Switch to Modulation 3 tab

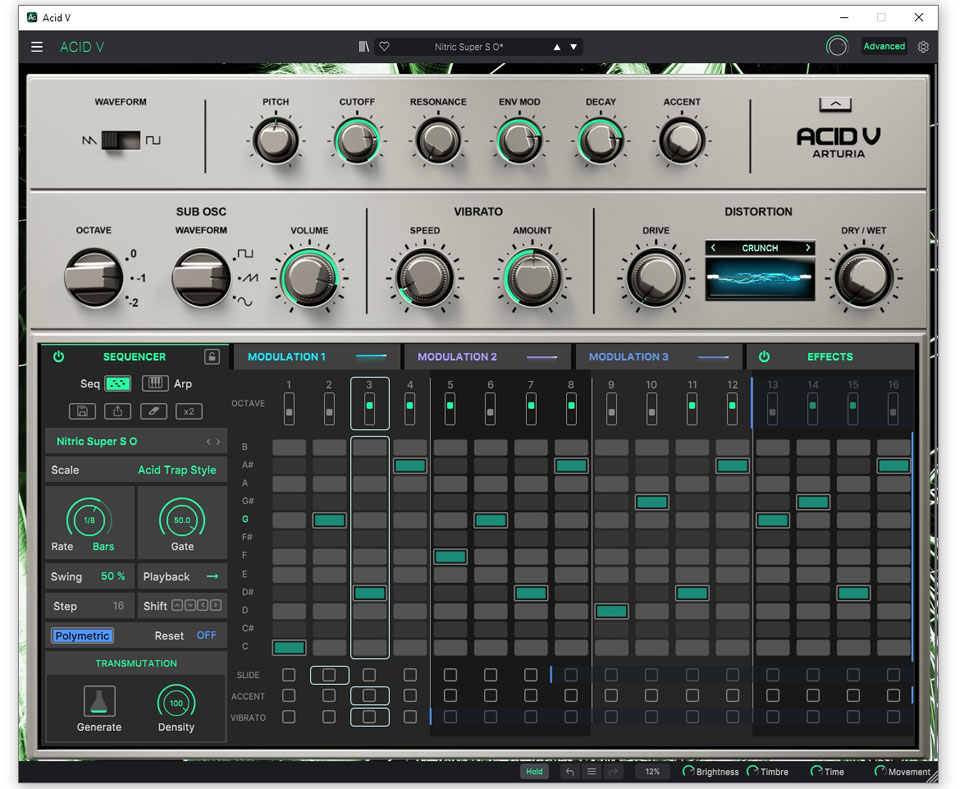coord(658,356)
